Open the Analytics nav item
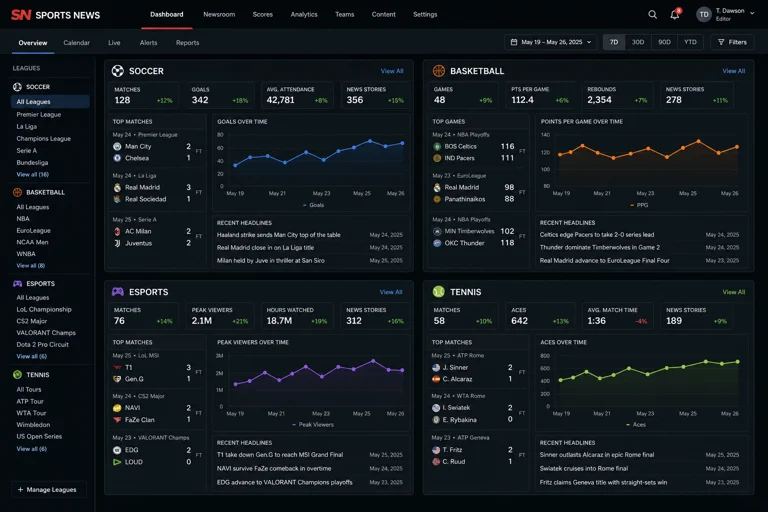The width and height of the screenshot is (768, 512). [304, 15]
